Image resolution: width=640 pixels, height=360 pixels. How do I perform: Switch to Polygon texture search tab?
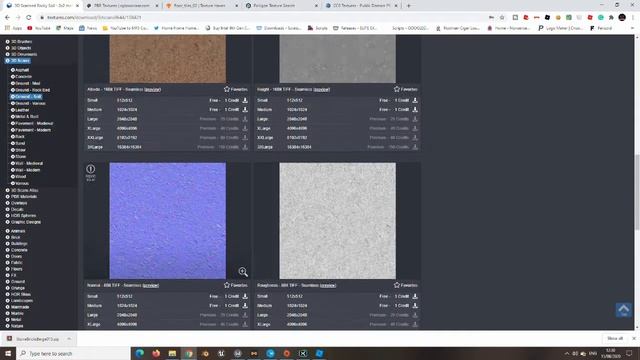click(x=282, y=6)
